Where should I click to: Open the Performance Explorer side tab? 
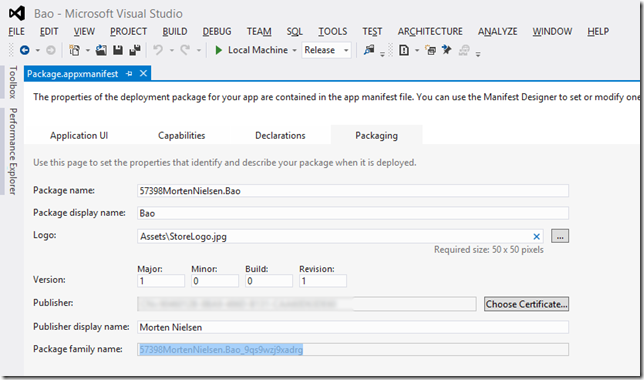pos(13,151)
